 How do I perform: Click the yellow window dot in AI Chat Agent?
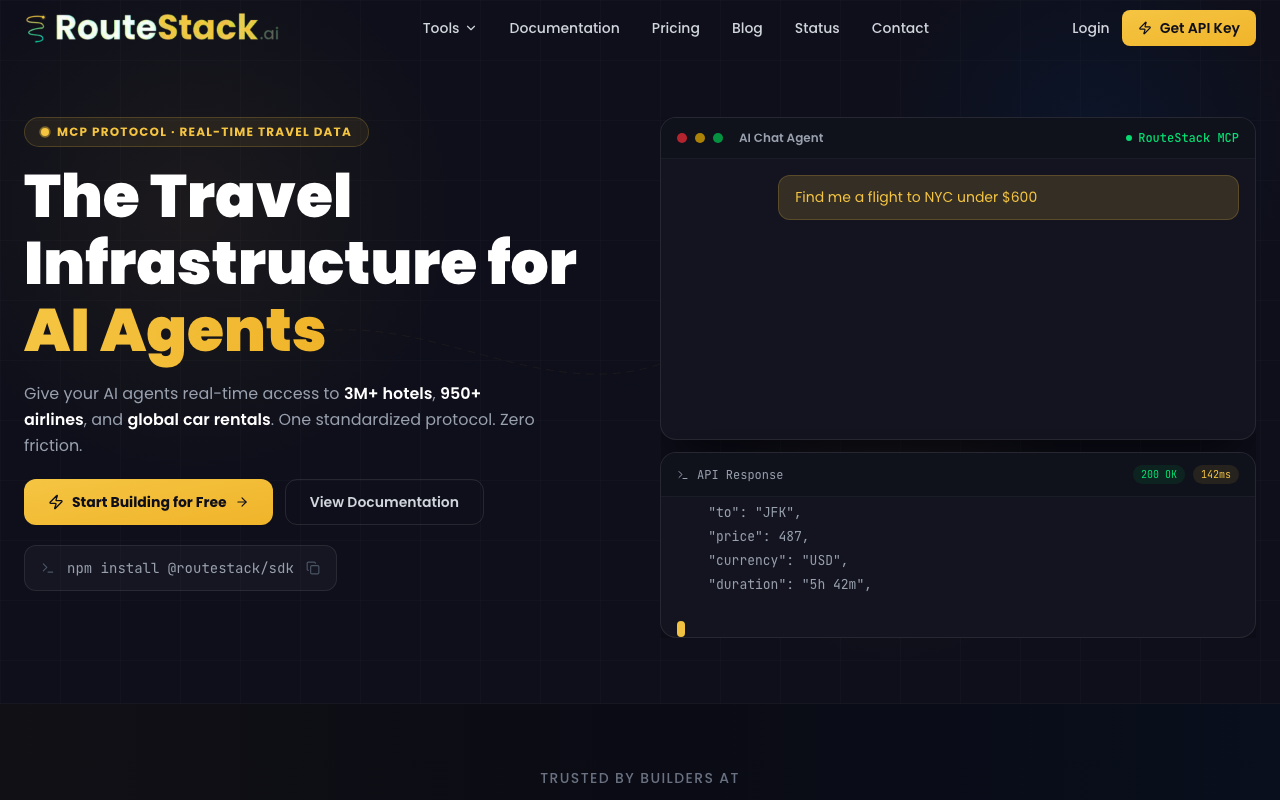[x=700, y=138]
